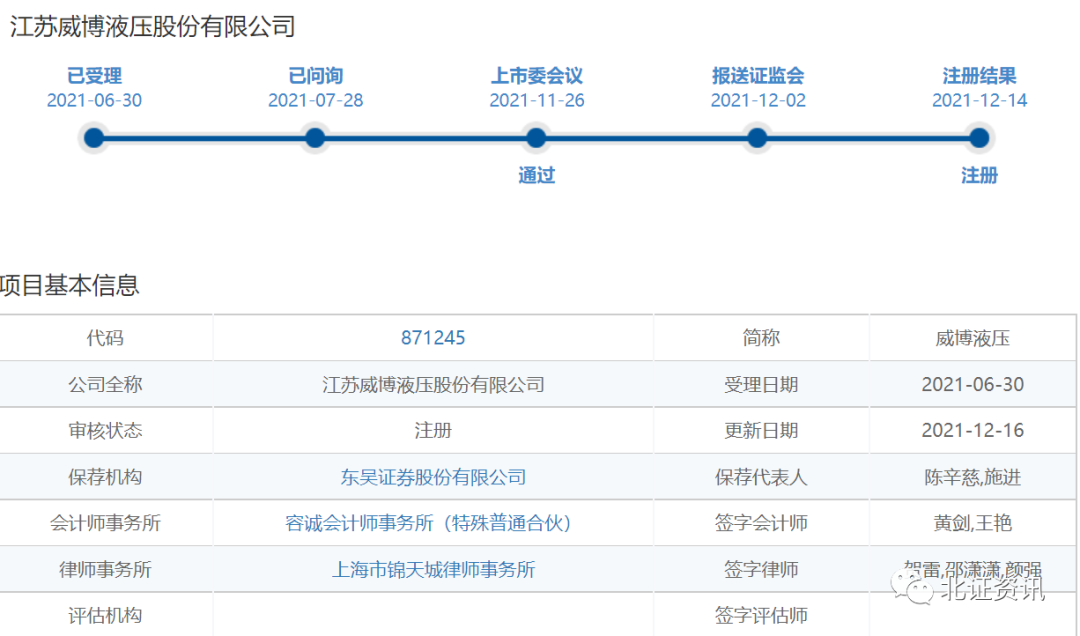1080x636 pixels.
Task: Open the stock code 871245 link
Action: pyautogui.click(x=433, y=338)
